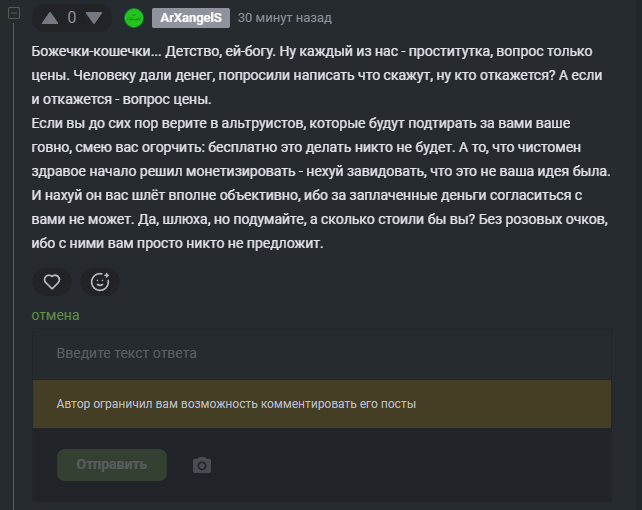Attach an image using the camera icon

(x=202, y=465)
